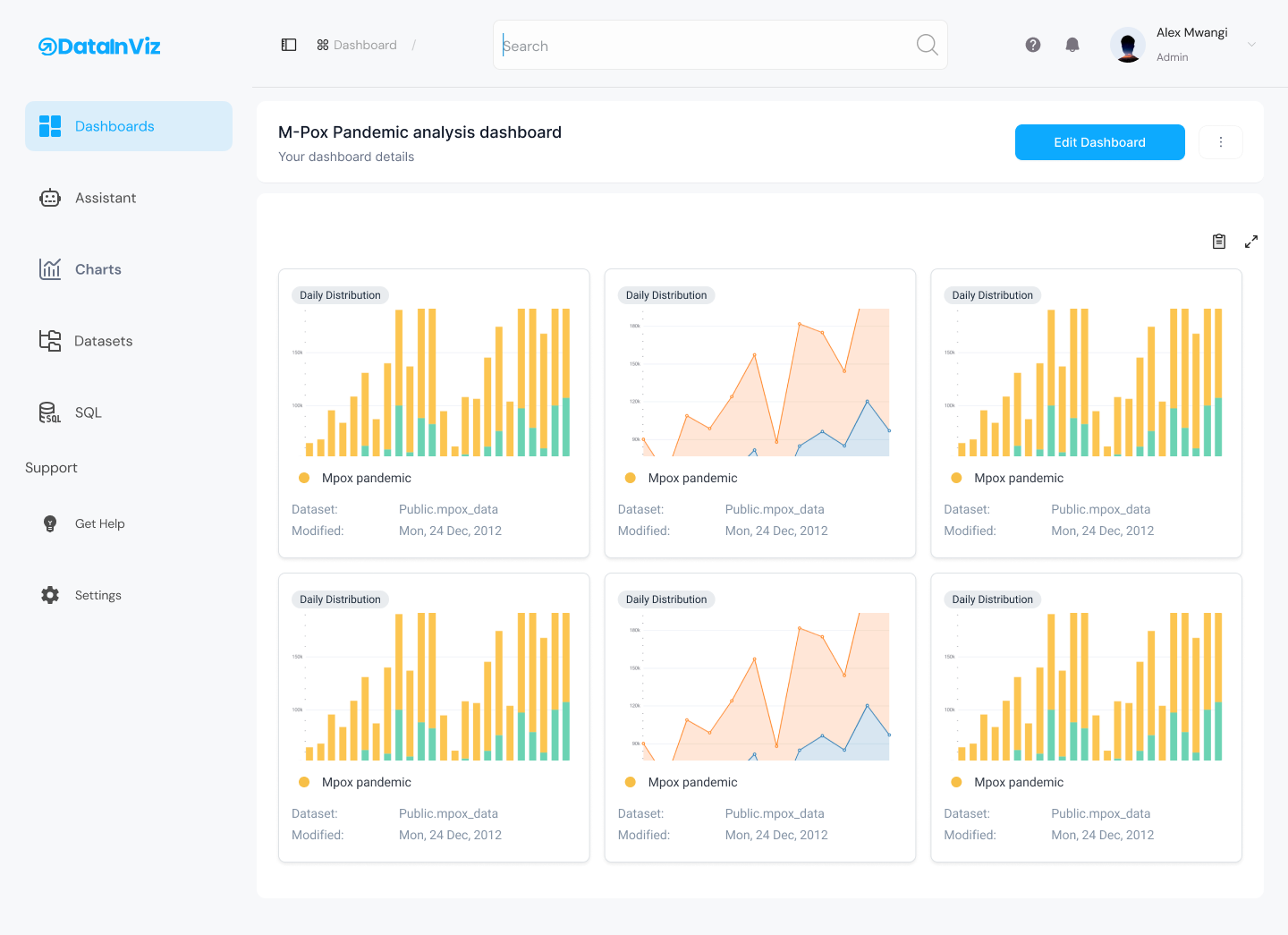Viewport: 1288px width, 935px height.
Task: Open the three-dot menu beside Edit Dashboard
Action: (1220, 141)
